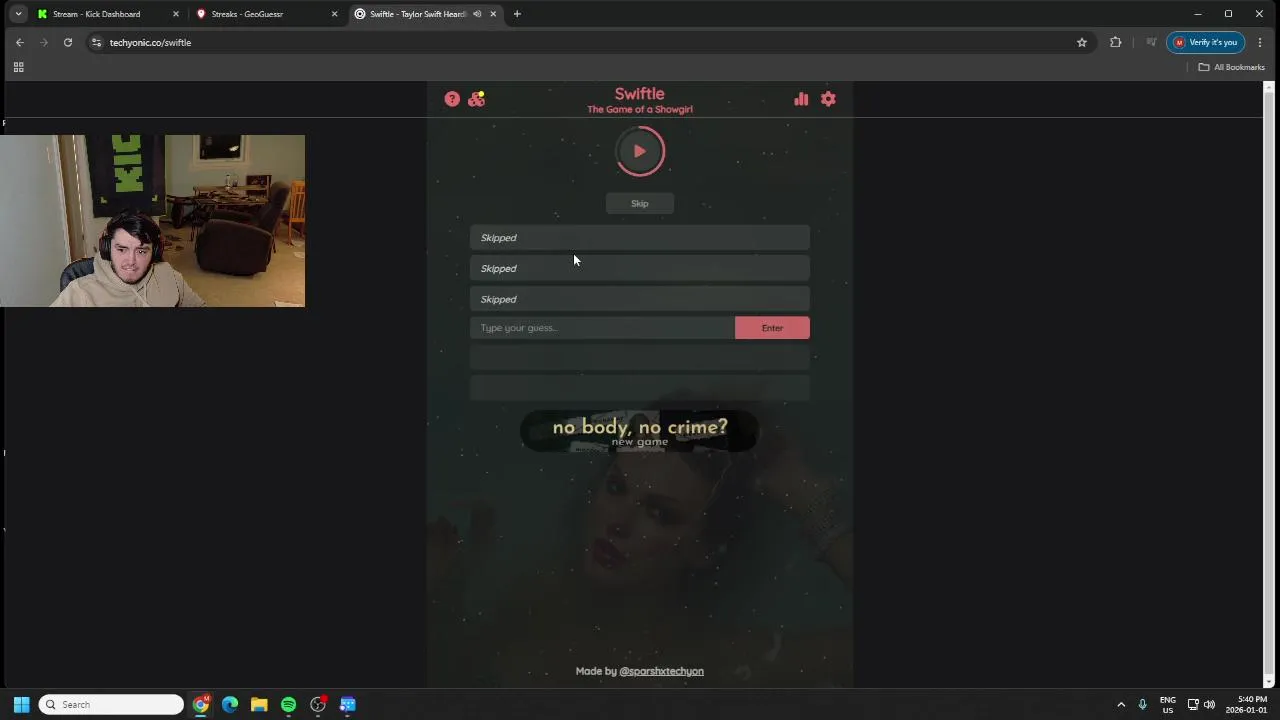Open the volume speaker icon in system tray
The image size is (1280, 720).
coord(1209,704)
